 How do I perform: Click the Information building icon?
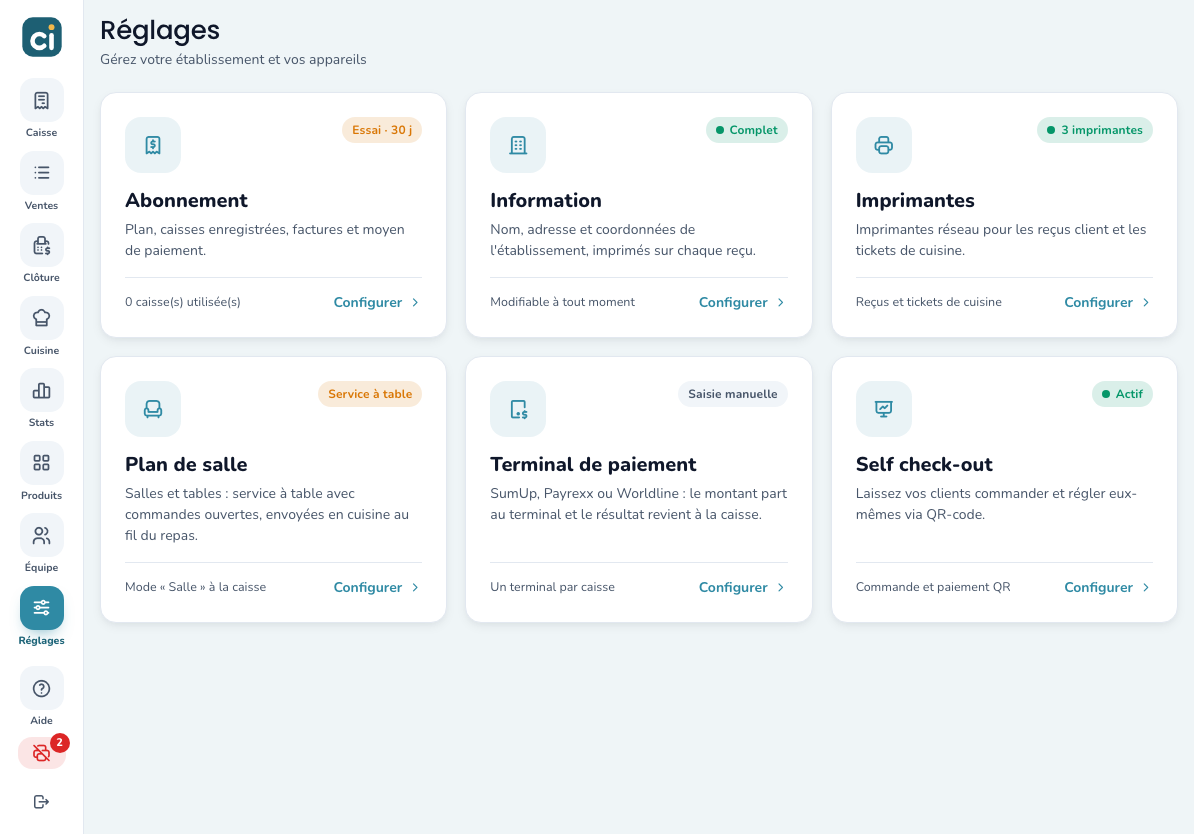(519, 145)
